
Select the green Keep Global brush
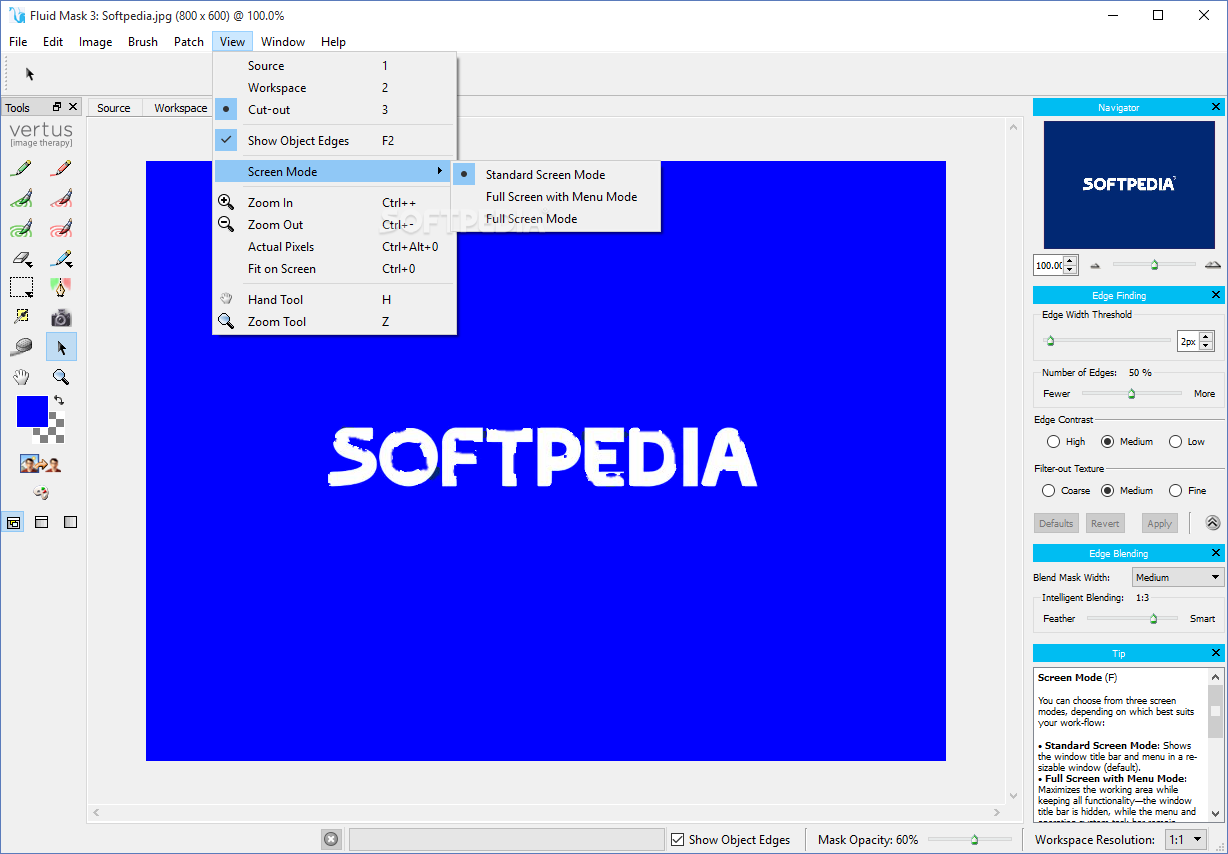pyautogui.click(x=21, y=229)
